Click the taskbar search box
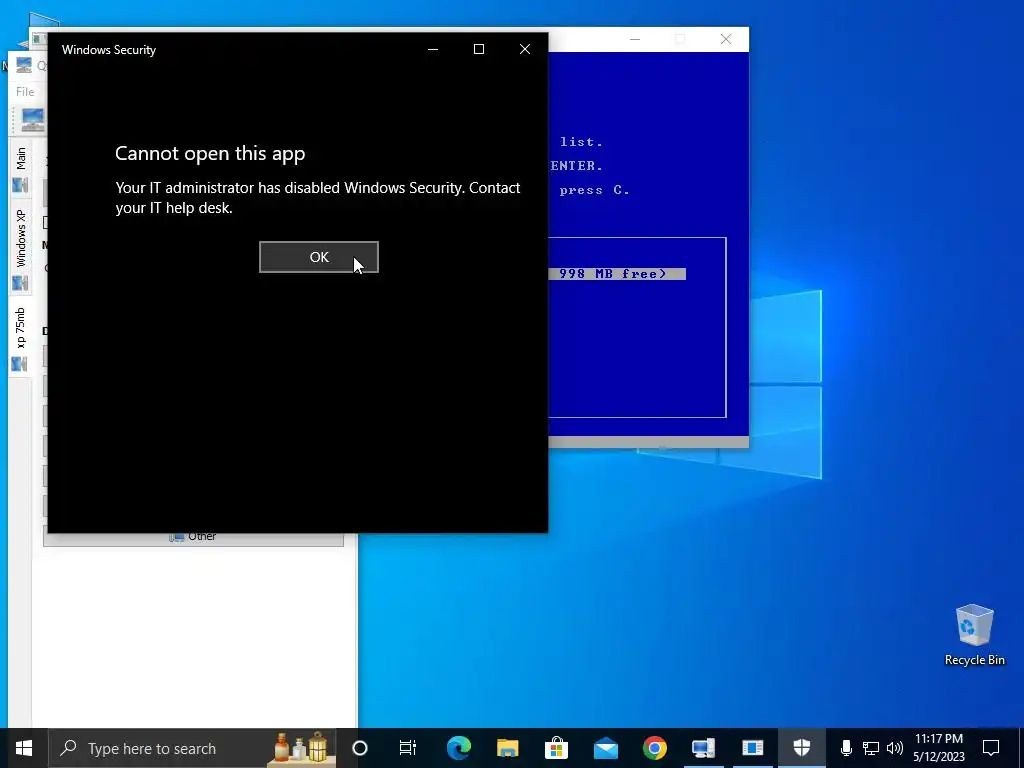Image resolution: width=1024 pixels, height=768 pixels. coord(193,748)
